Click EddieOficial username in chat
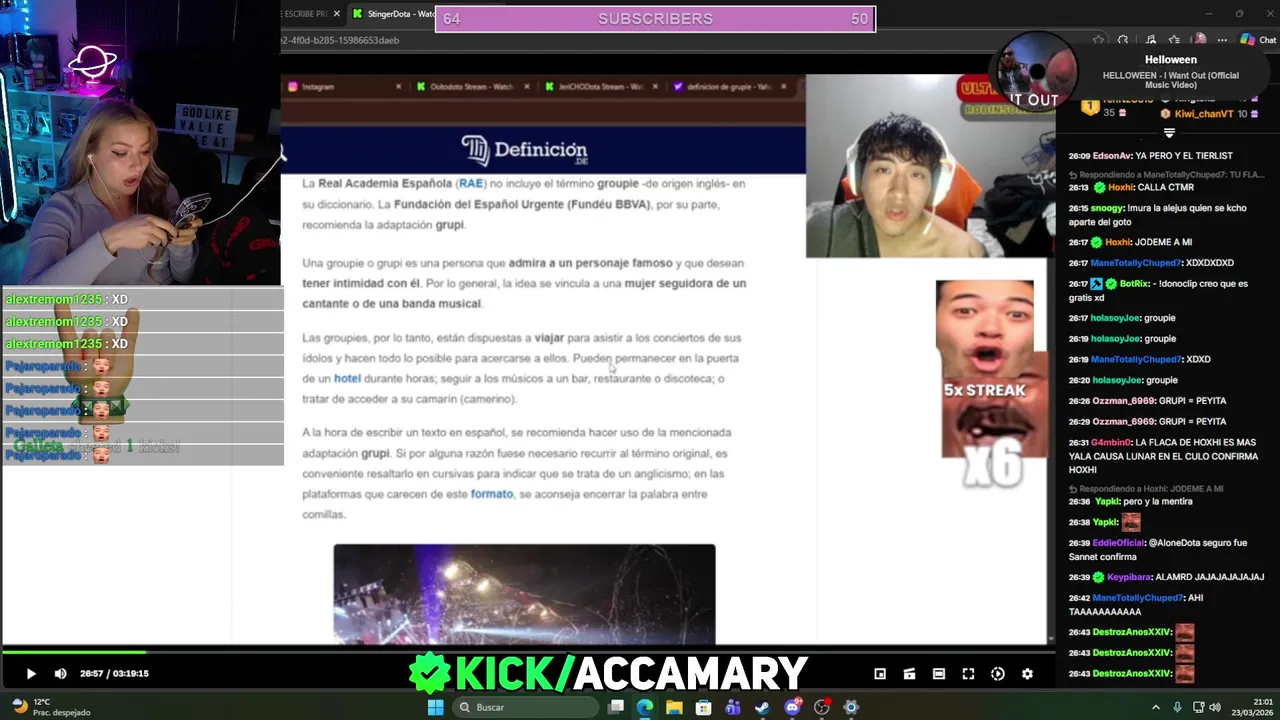This screenshot has width=1280, height=720. pyautogui.click(x=1118, y=543)
